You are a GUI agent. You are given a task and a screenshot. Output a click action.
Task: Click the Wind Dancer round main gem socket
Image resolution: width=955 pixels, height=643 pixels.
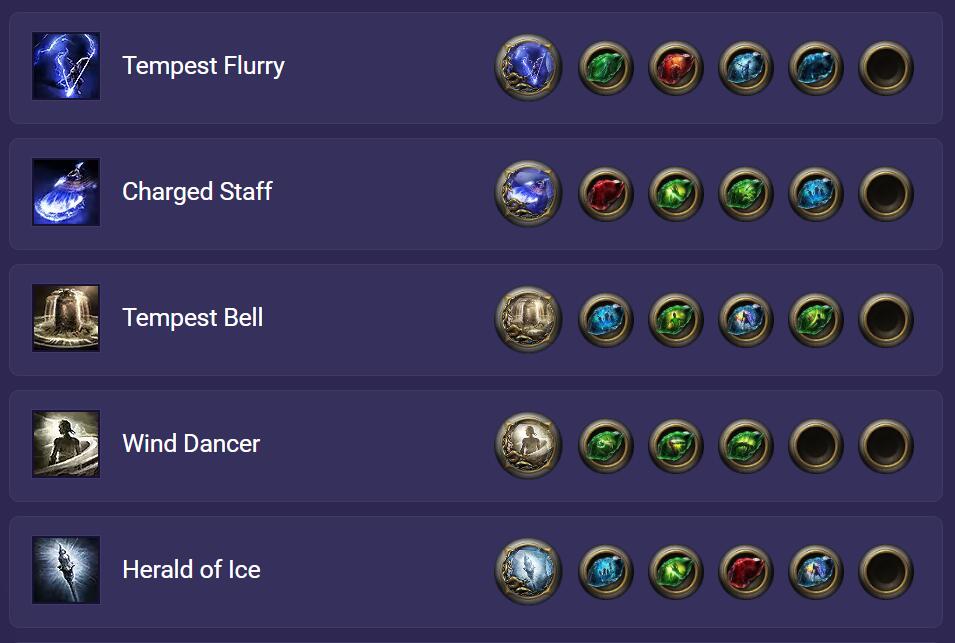pos(528,445)
